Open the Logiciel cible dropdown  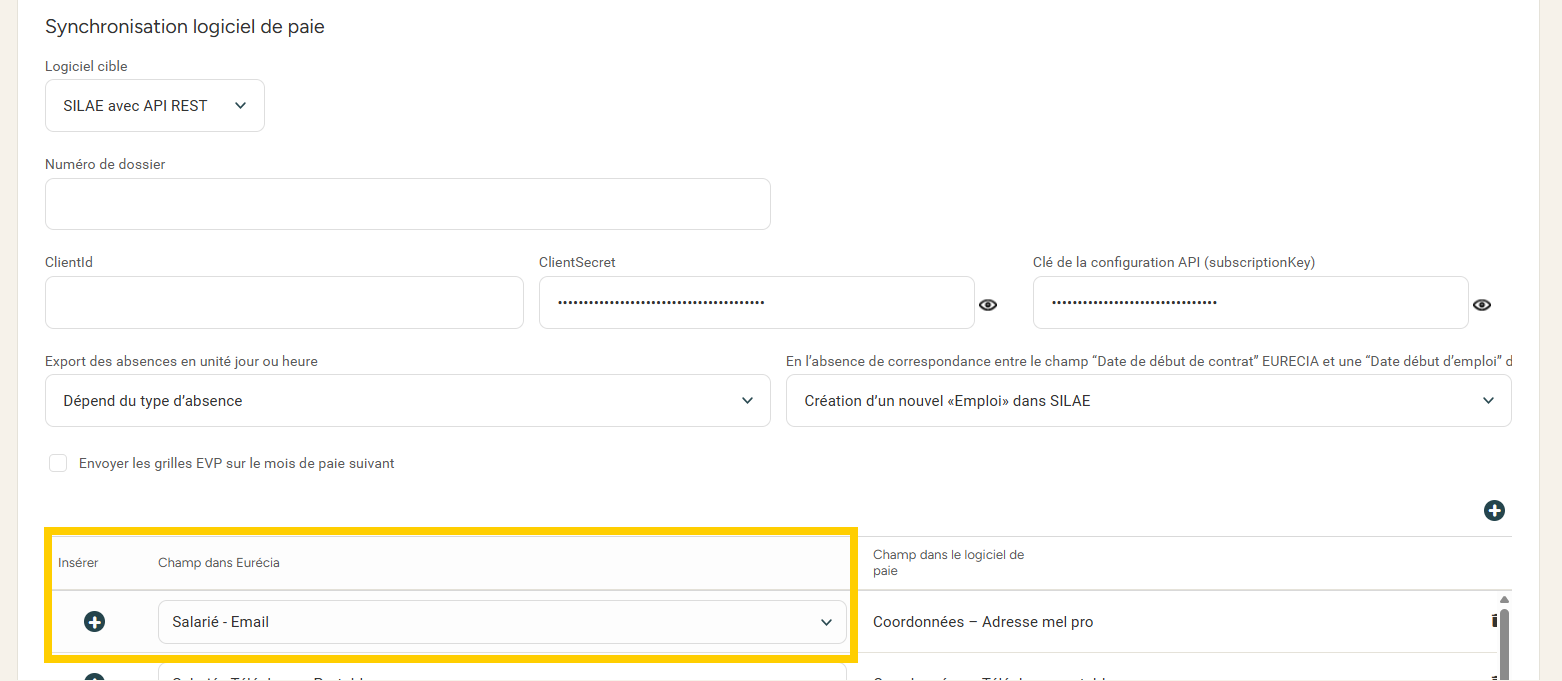click(155, 106)
